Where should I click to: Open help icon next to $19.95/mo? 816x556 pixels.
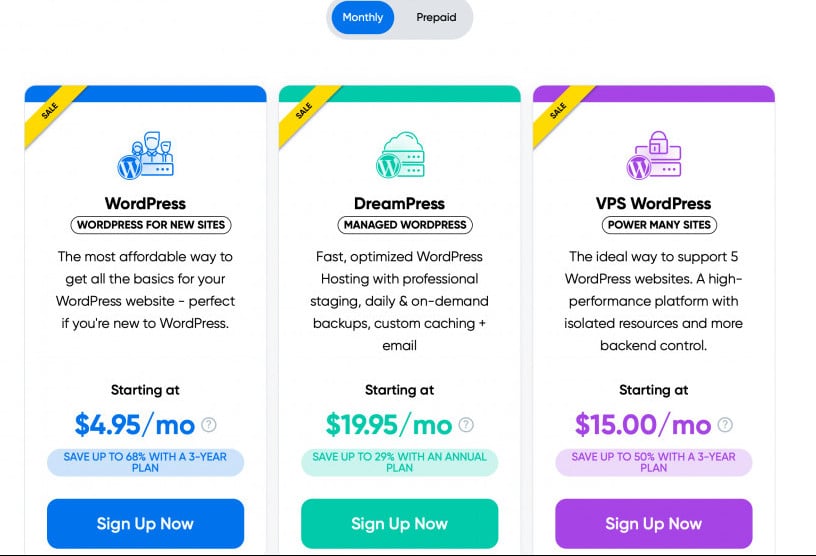coord(466,425)
